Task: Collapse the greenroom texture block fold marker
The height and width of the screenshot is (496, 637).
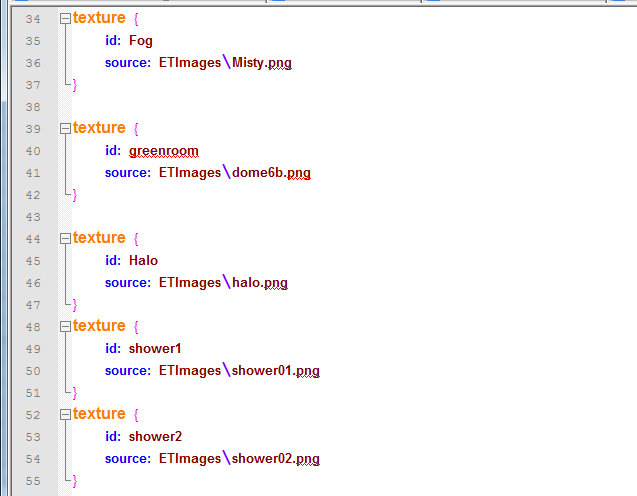Action: click(65, 129)
